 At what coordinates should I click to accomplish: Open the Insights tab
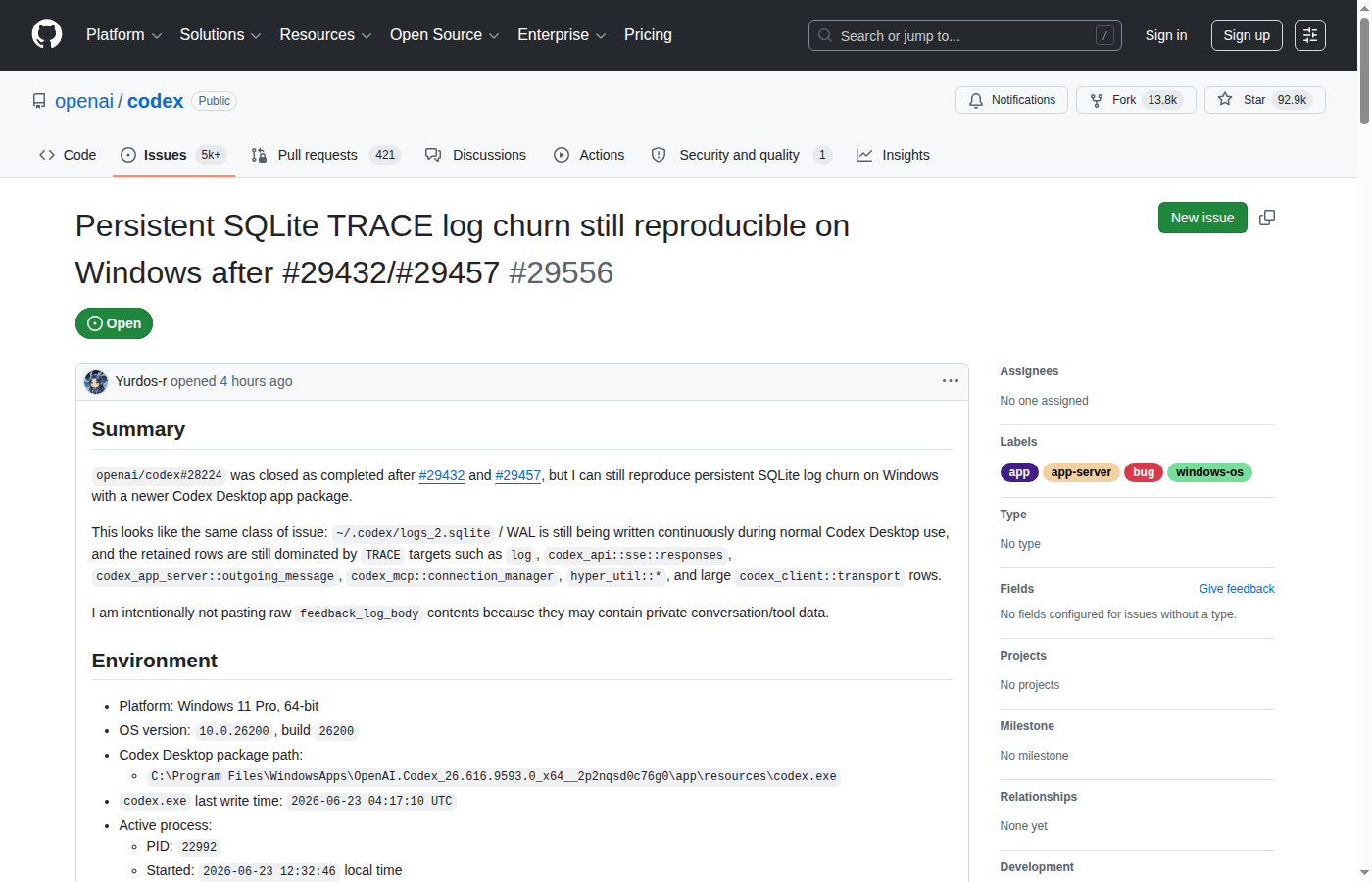(893, 155)
